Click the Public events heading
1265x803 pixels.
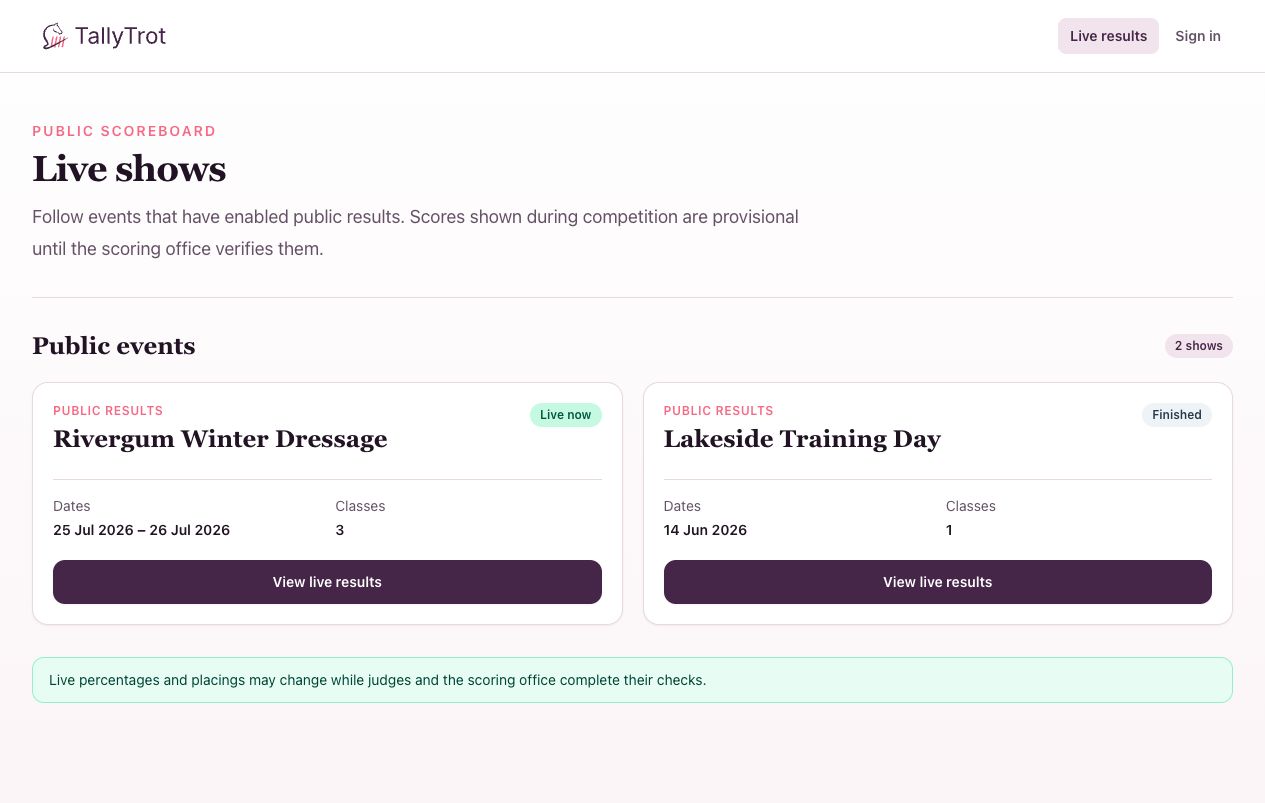pyautogui.click(x=114, y=346)
